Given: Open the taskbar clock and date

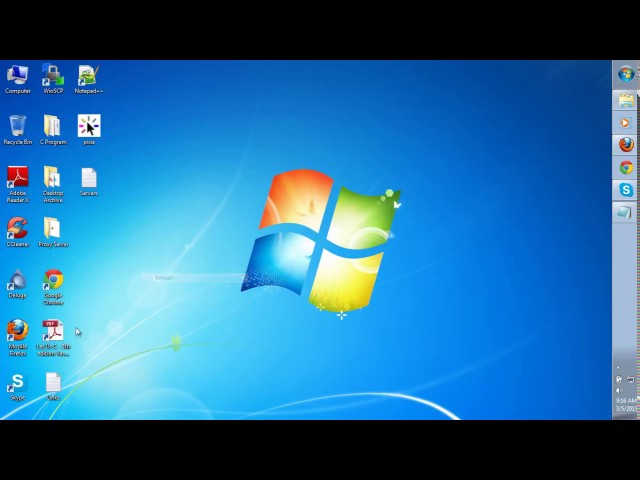Looking at the screenshot, I should (627, 404).
